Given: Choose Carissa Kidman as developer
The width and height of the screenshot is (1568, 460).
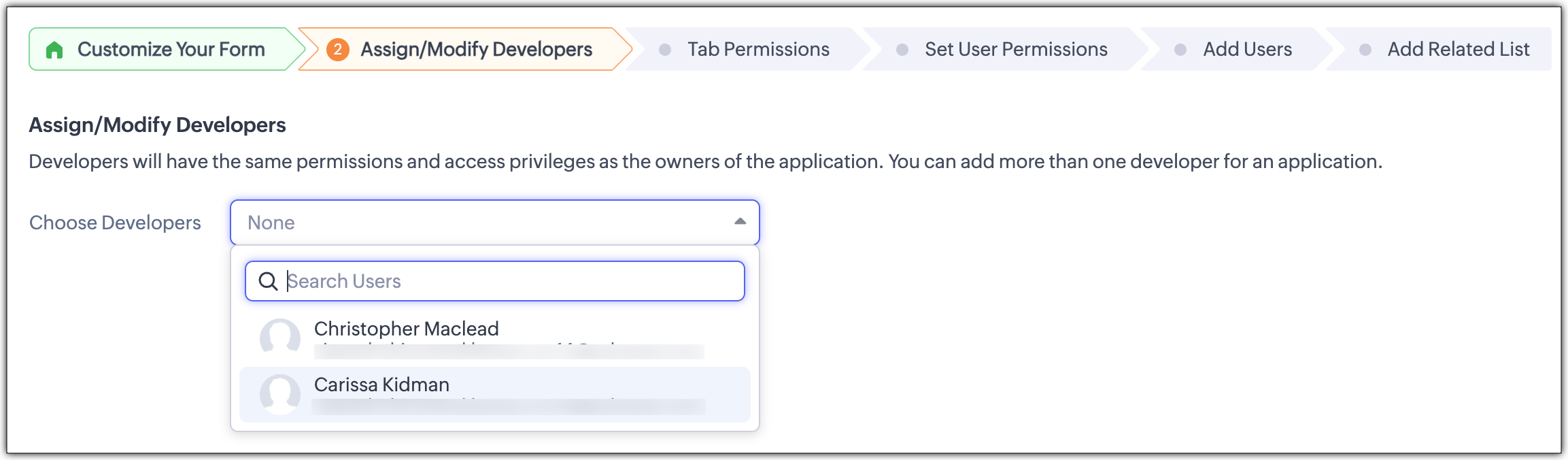Looking at the screenshot, I should pyautogui.click(x=382, y=385).
